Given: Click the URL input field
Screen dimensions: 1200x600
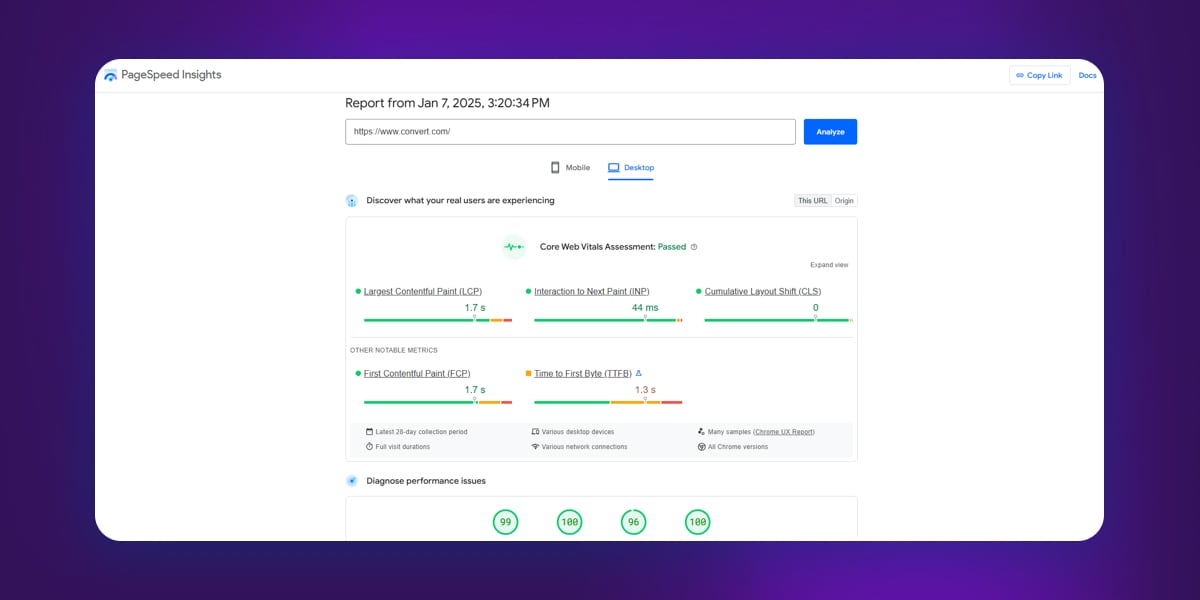Looking at the screenshot, I should click(x=570, y=131).
